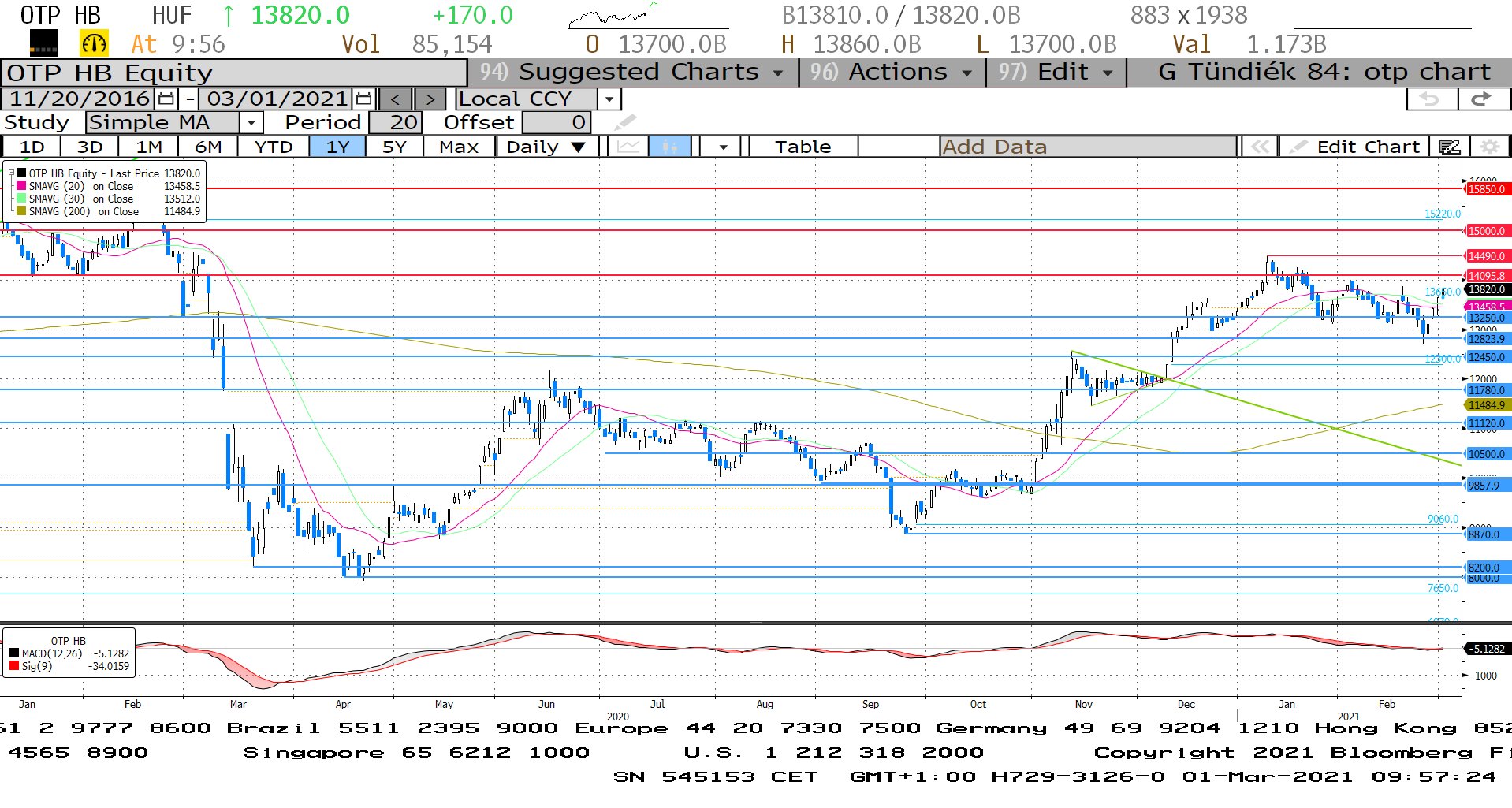
Task: Click the 15850.0 red price level label
Action: coord(1486,189)
